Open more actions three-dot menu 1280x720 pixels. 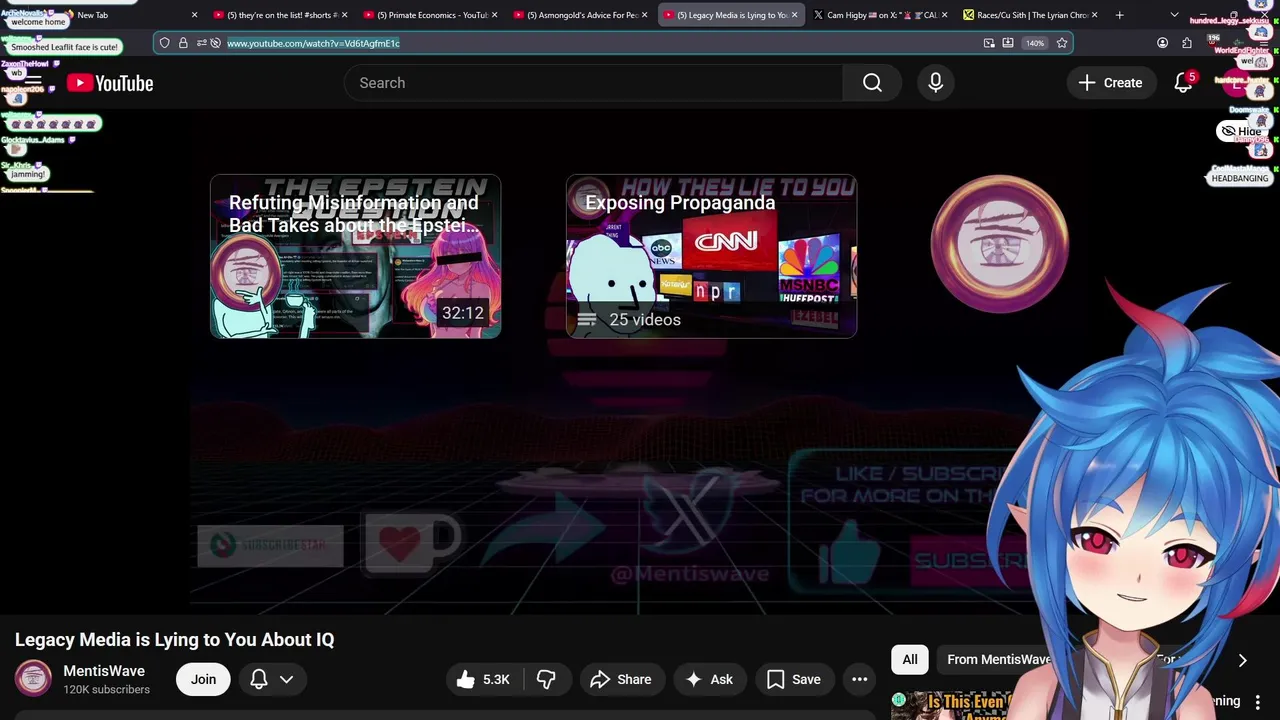[859, 679]
